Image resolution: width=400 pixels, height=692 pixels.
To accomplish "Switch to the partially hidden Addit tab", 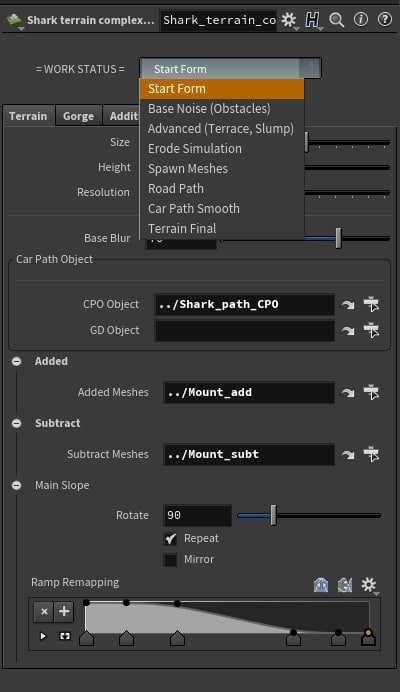I will (x=121, y=116).
